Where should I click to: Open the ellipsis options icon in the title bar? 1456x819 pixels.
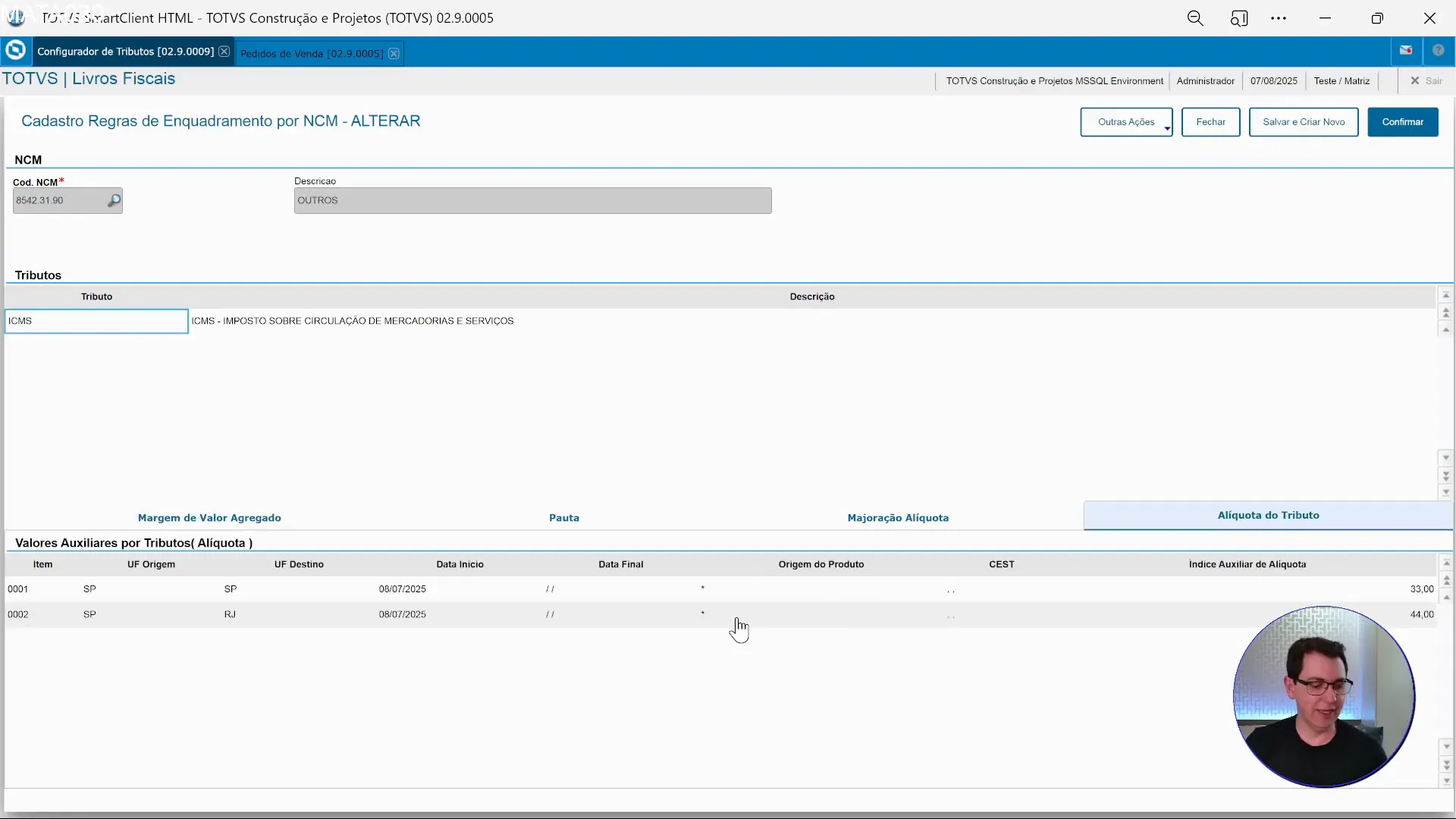point(1279,17)
